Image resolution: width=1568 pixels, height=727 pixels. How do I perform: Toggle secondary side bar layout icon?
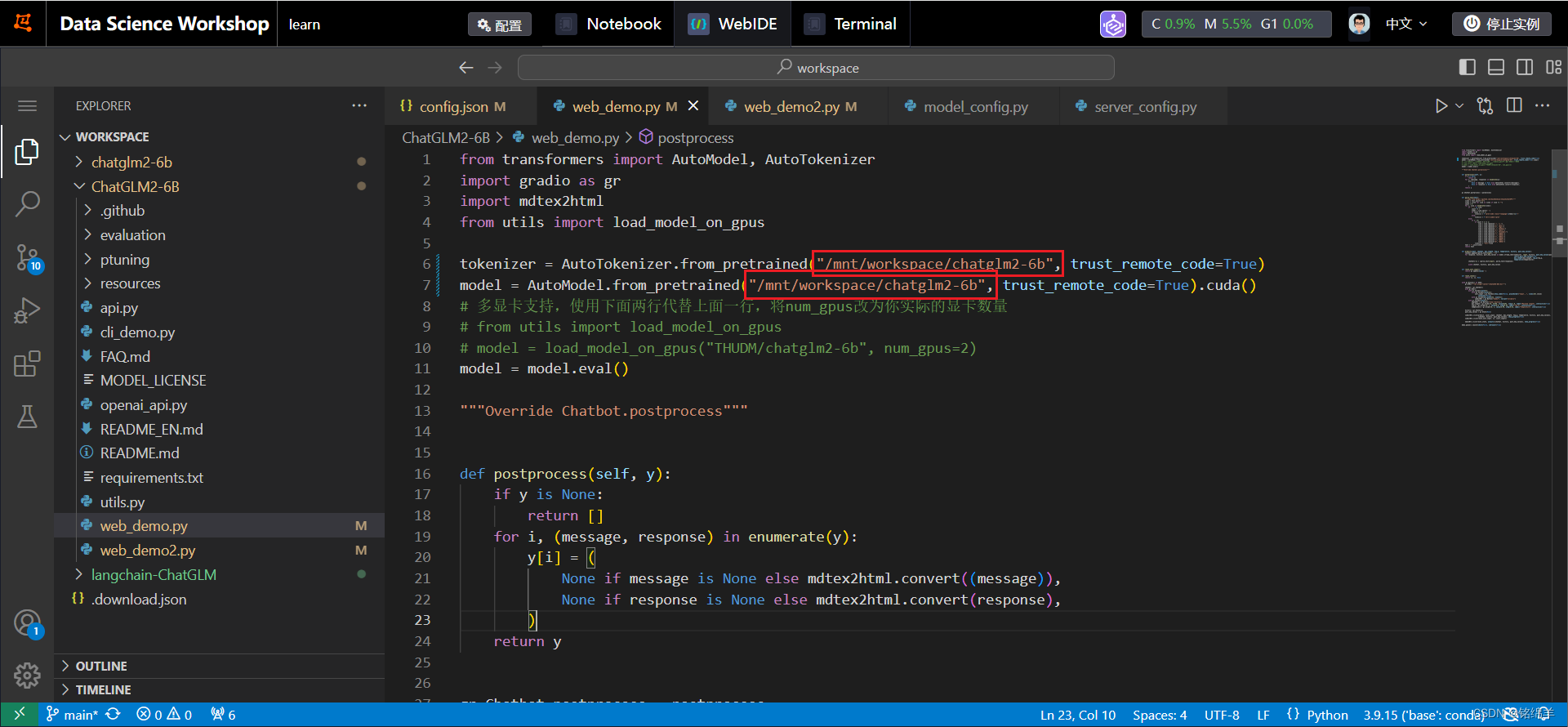[x=1525, y=67]
